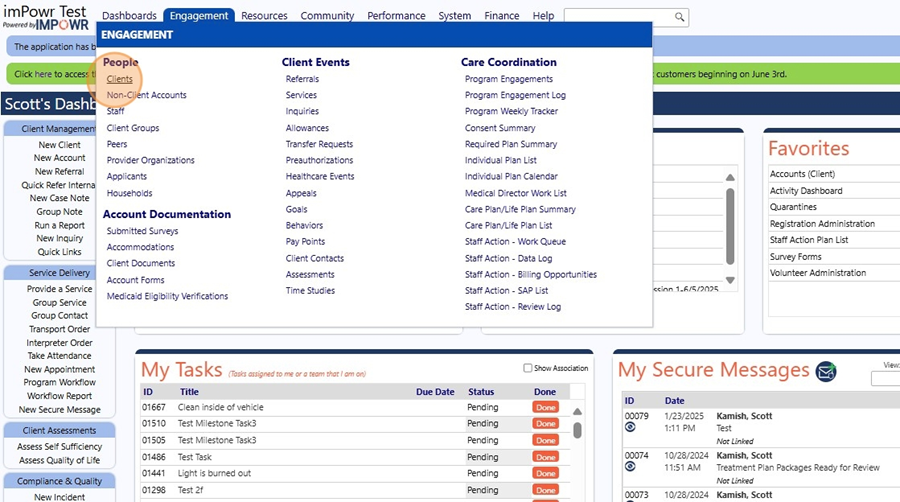Click Run a Report link
The height and width of the screenshot is (502, 900).
pyautogui.click(x=59, y=225)
